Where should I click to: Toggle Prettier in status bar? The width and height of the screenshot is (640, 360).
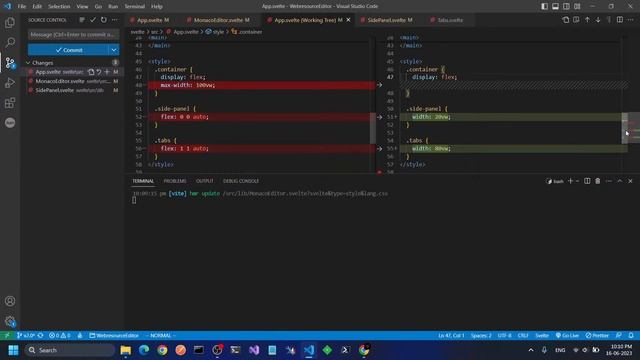[x=597, y=336]
